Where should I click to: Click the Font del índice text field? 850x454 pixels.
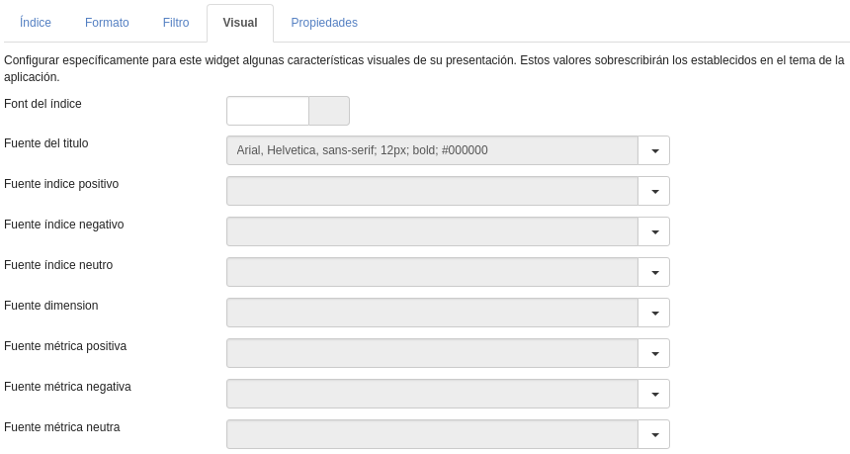coord(268,111)
